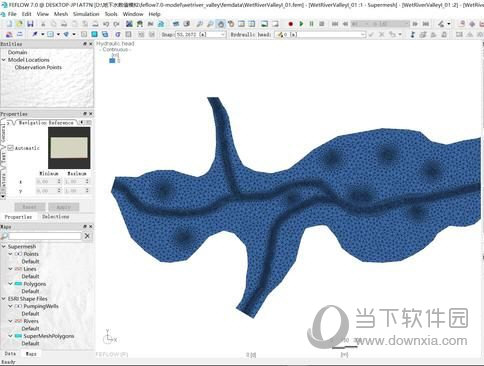Screen dimensions: 484x366
Task: Open the Hydraulic head value dropdown
Action: coord(363,34)
